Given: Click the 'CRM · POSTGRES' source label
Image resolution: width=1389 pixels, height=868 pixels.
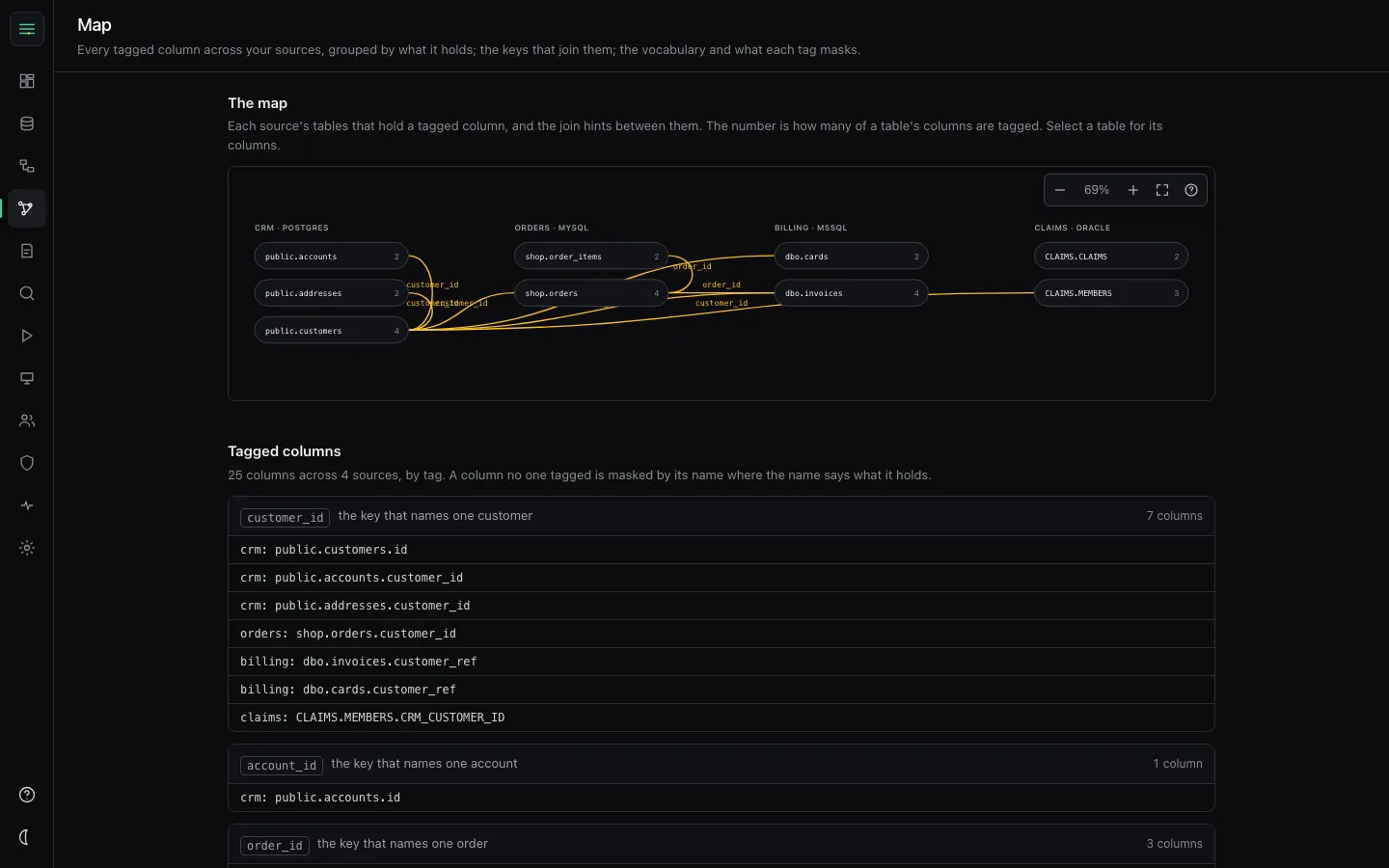Looking at the screenshot, I should [x=291, y=228].
